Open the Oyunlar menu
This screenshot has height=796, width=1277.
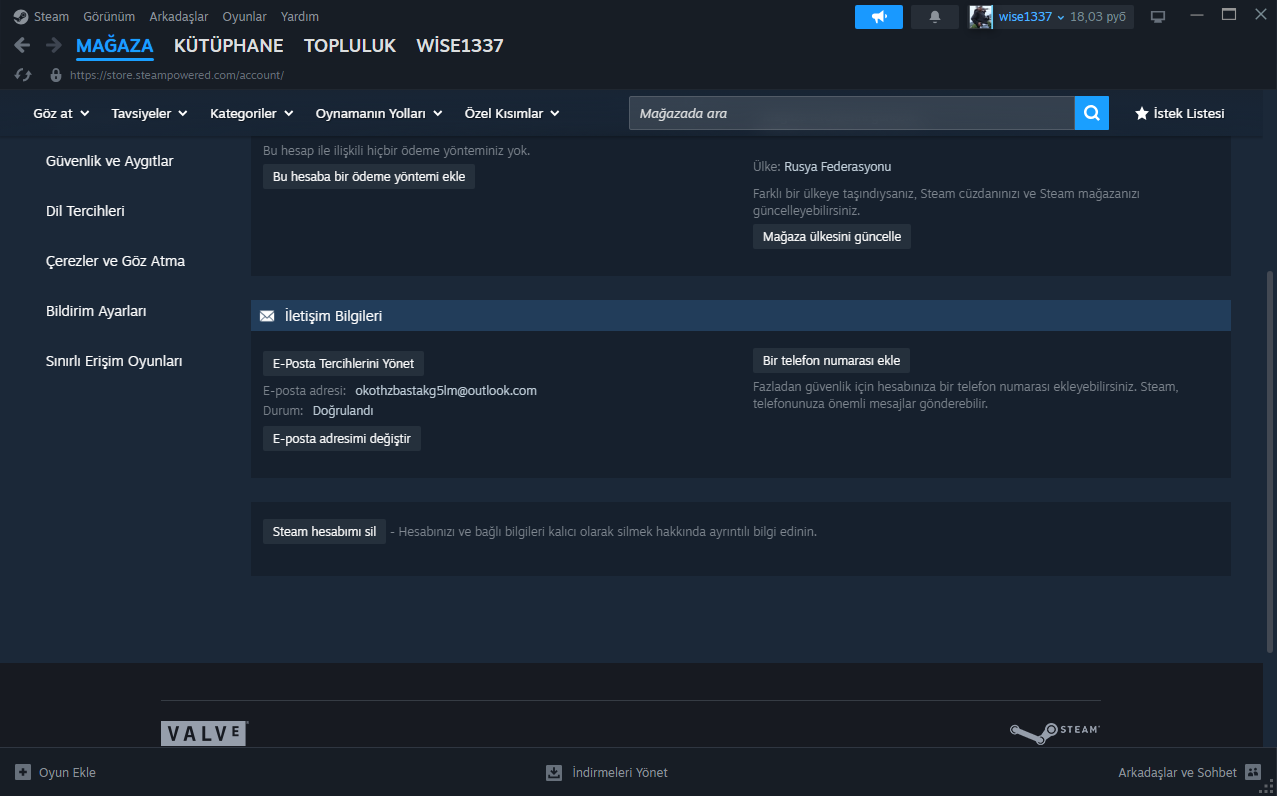tap(245, 17)
